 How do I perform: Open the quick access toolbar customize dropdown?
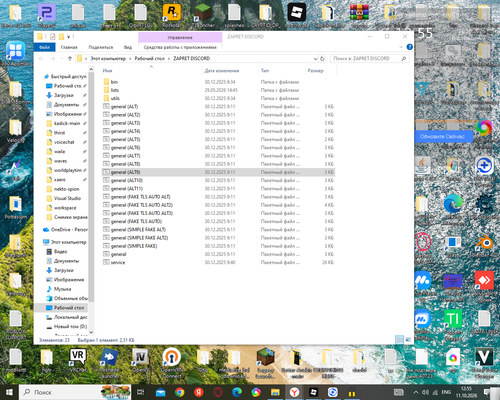point(68,36)
